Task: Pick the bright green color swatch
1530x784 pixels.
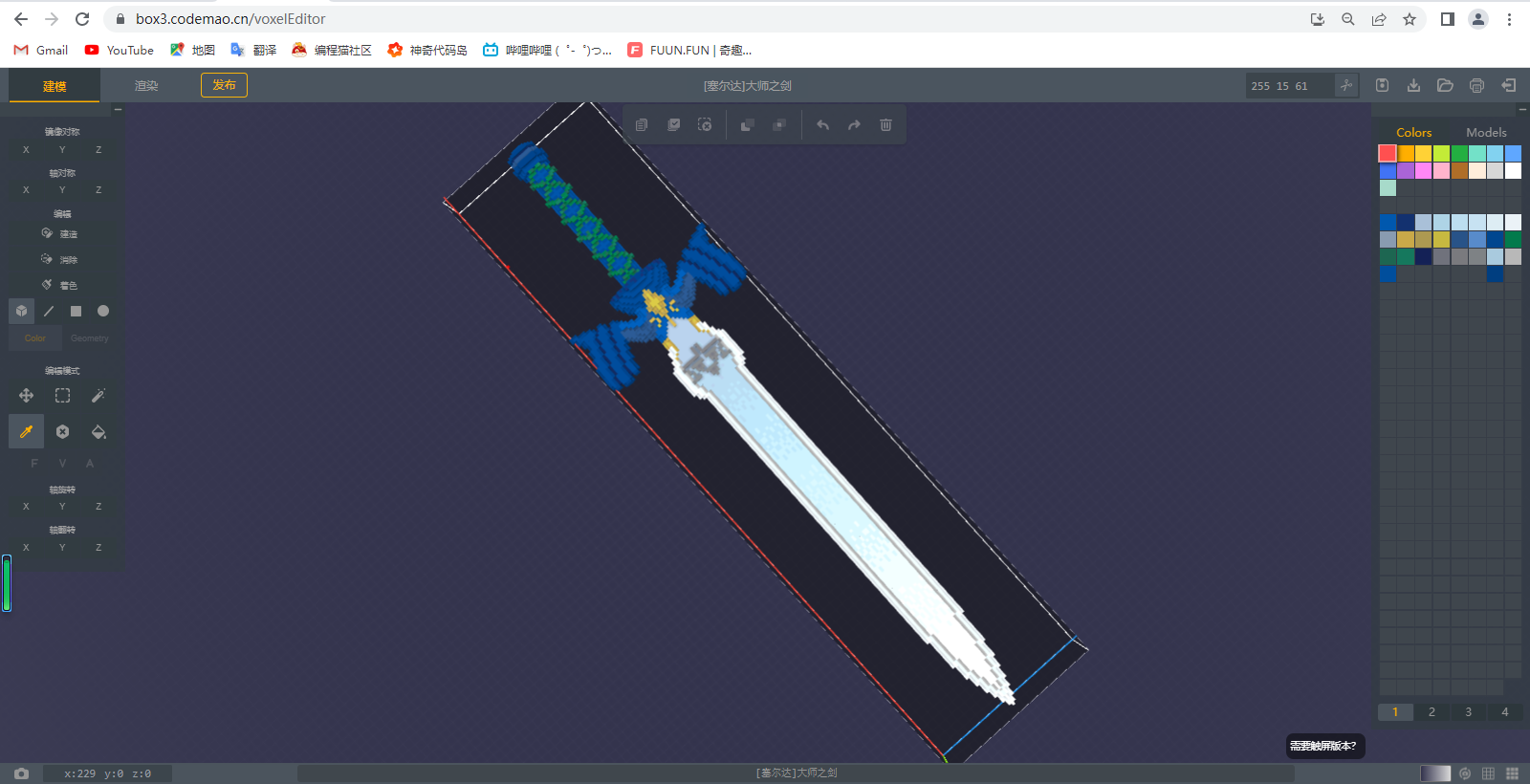Action: pyautogui.click(x=1459, y=153)
